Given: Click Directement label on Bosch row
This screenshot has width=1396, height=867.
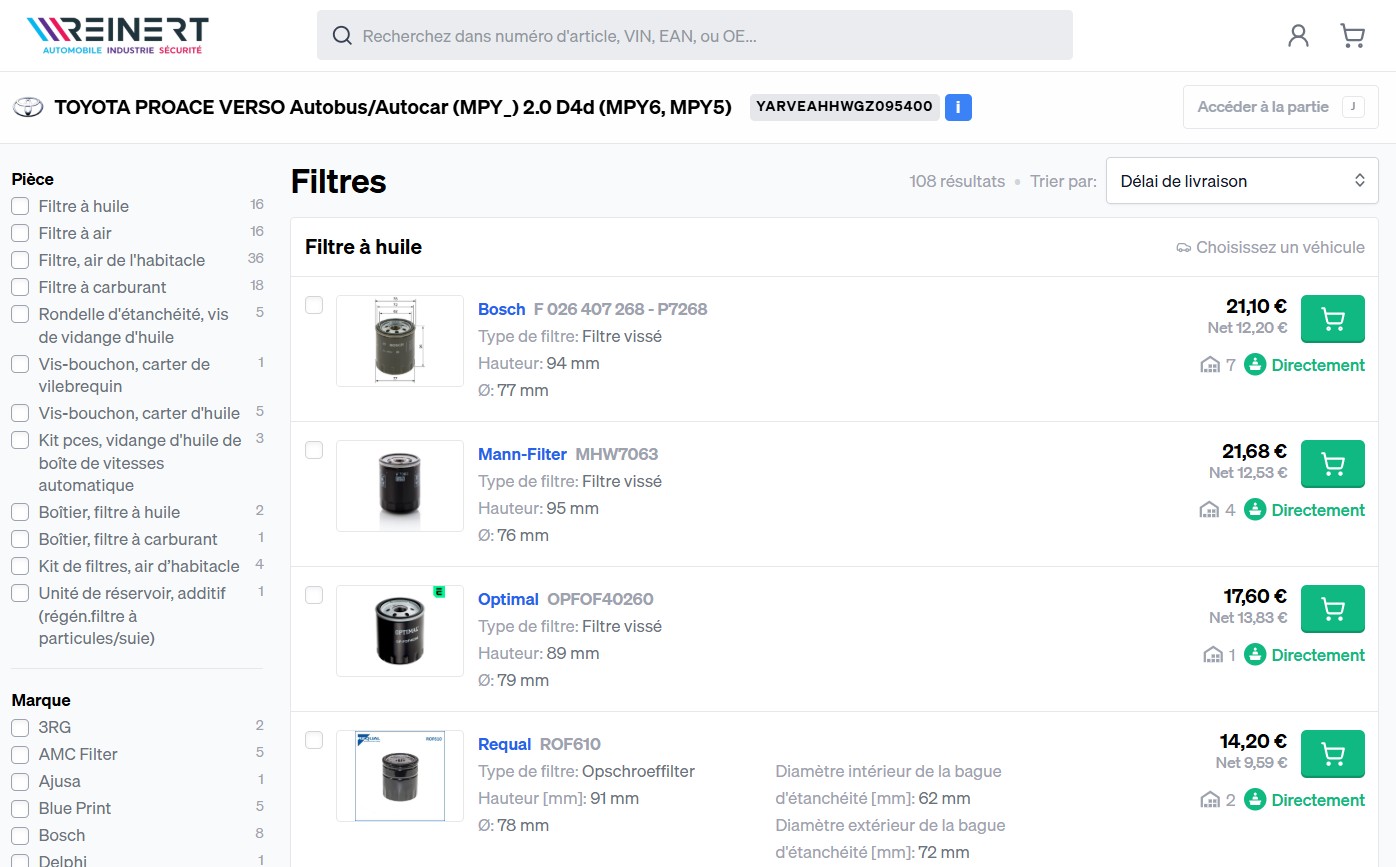Looking at the screenshot, I should click(x=1318, y=365).
